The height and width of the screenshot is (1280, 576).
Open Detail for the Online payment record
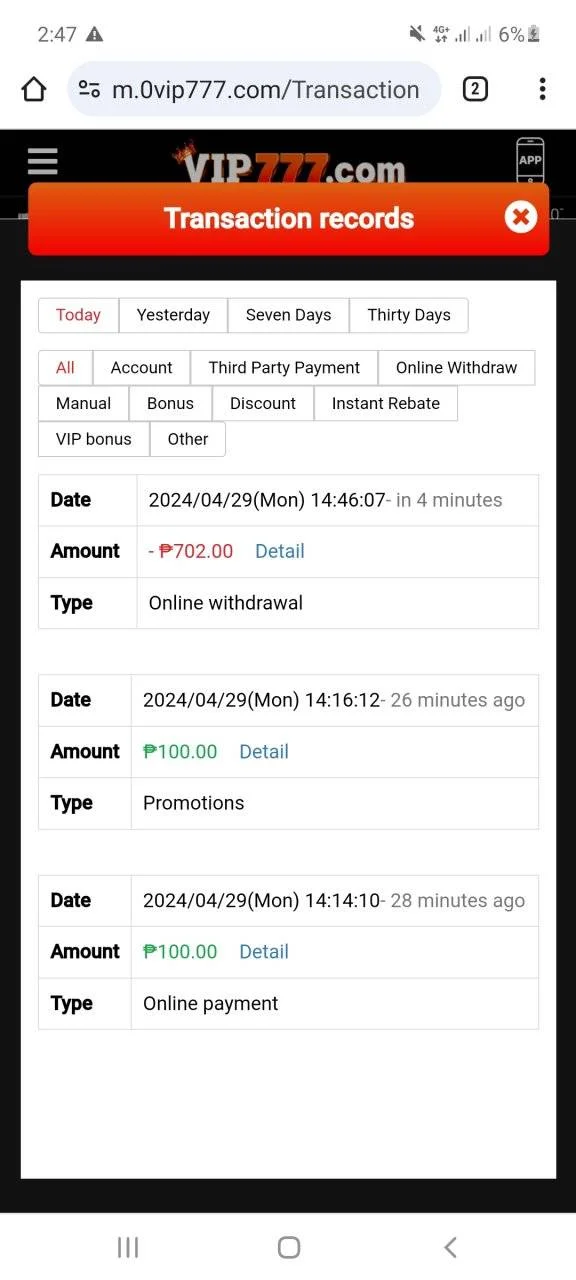(264, 952)
